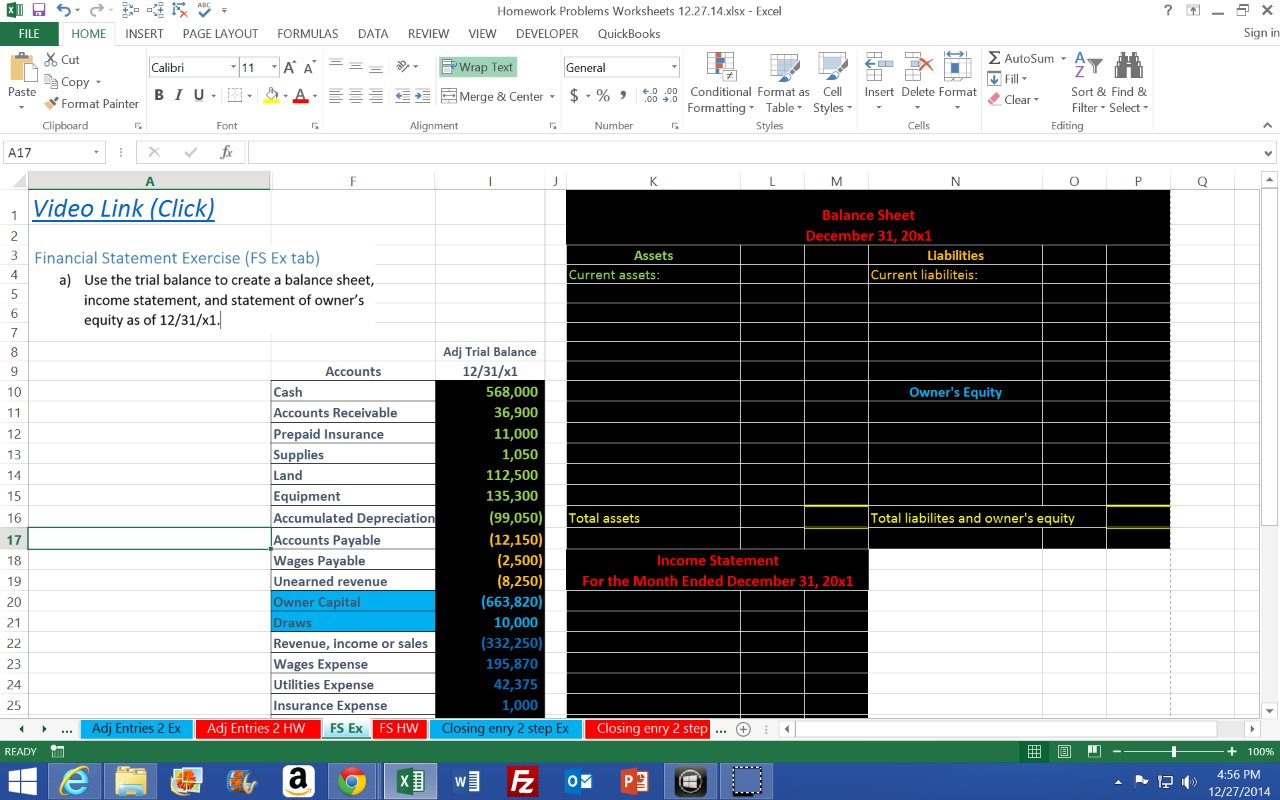Viewport: 1280px width, 800px height.
Task: Increase decimal places
Action: point(649,96)
